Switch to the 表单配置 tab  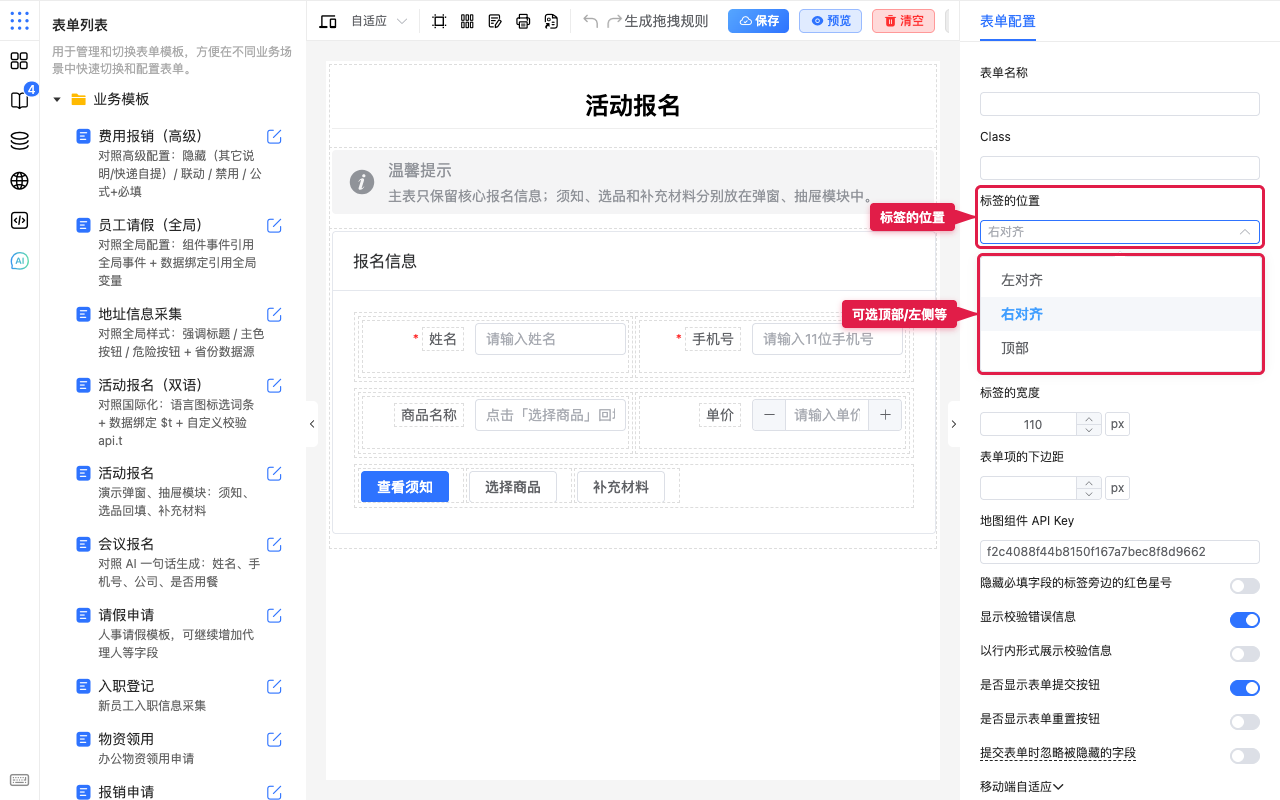[1008, 21]
